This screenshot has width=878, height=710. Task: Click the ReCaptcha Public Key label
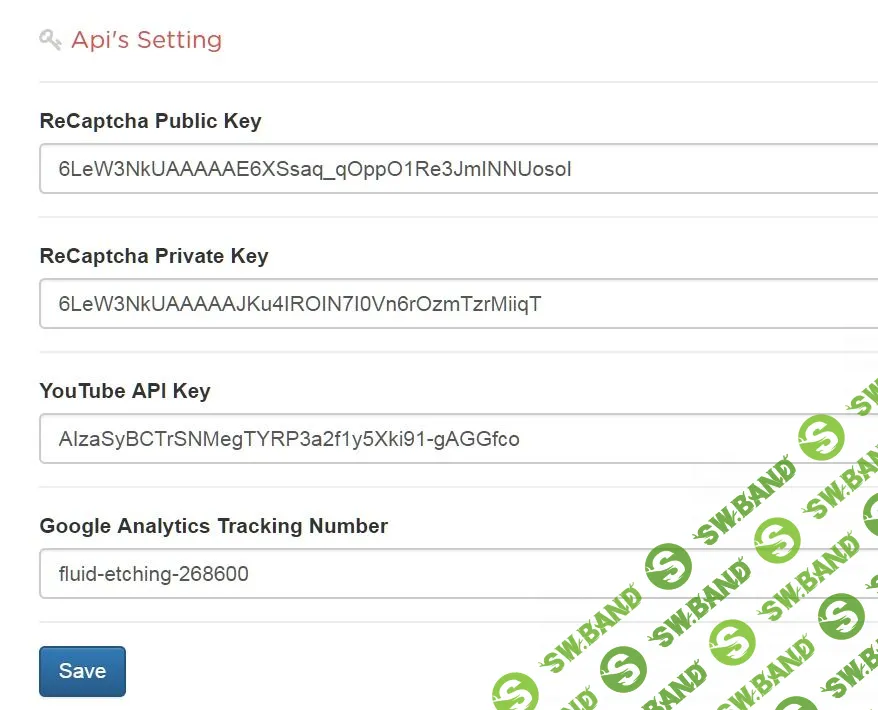150,121
